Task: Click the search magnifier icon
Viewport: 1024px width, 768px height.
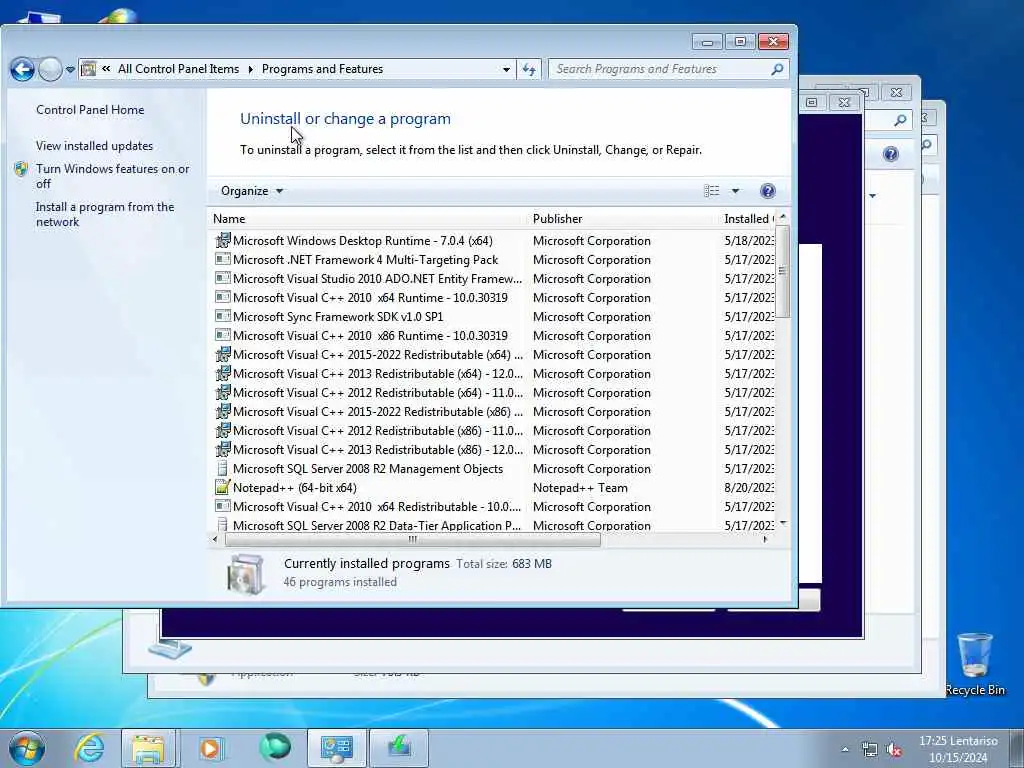Action: (777, 69)
